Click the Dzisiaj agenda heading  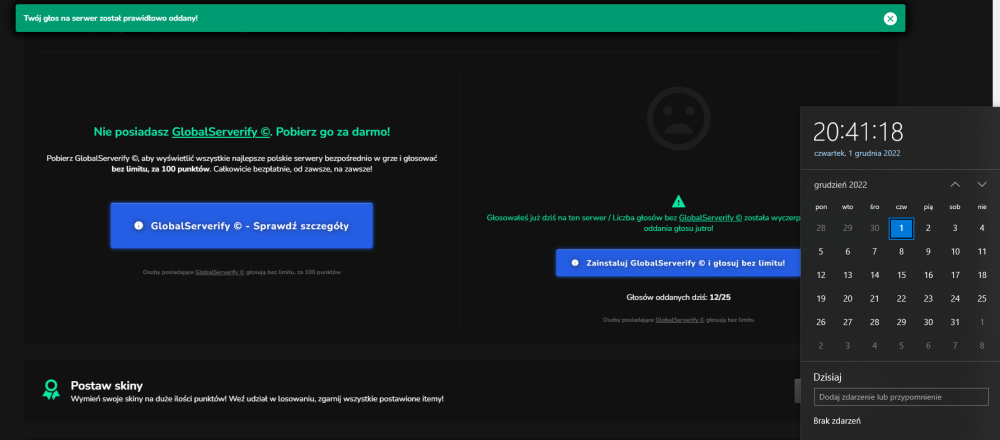(x=828, y=377)
